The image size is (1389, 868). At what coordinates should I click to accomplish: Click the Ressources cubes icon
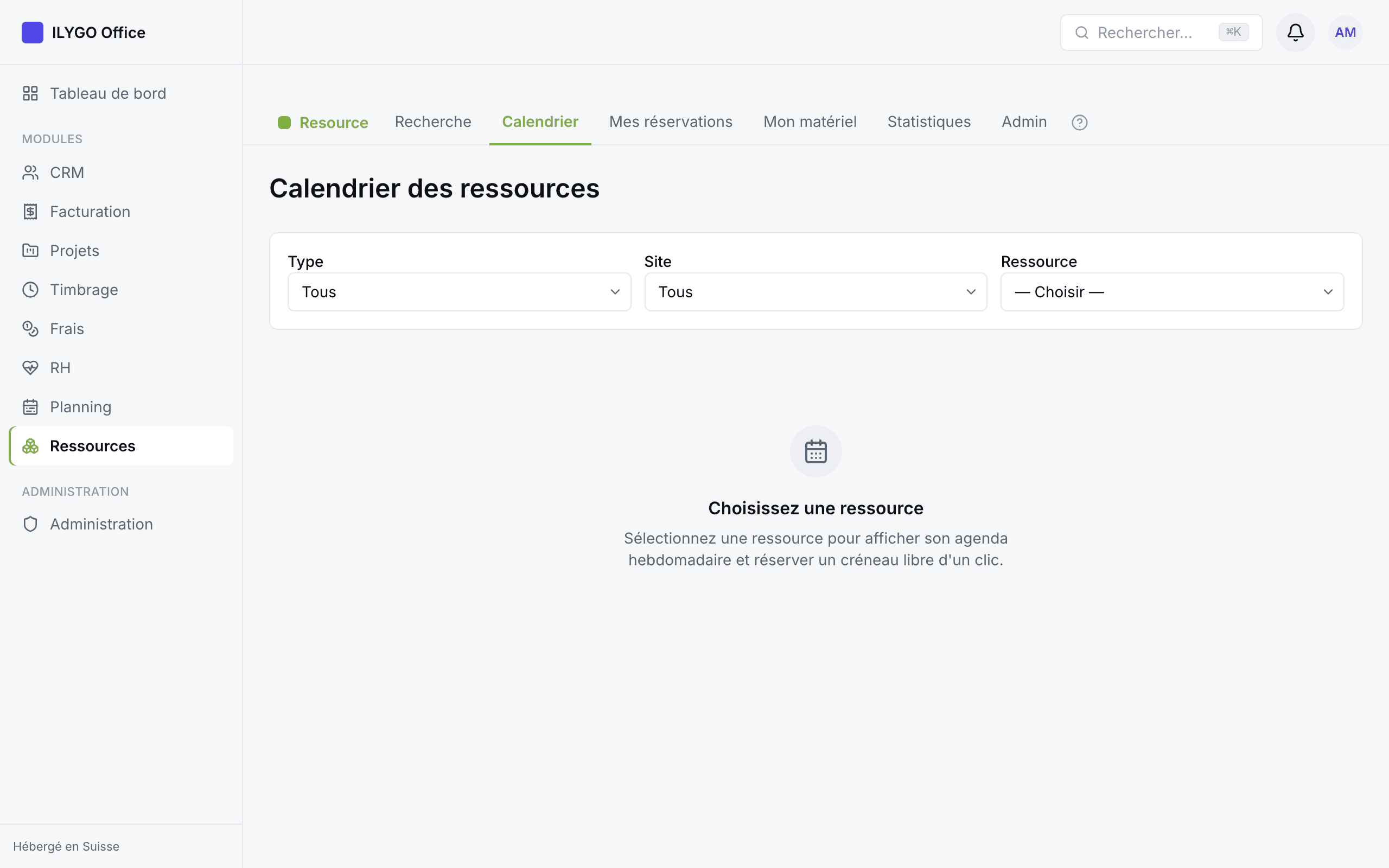coord(30,446)
